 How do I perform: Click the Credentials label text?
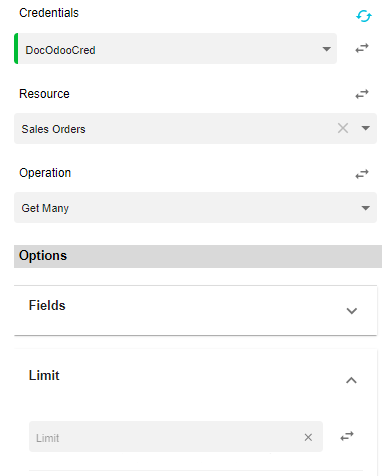pos(49,13)
